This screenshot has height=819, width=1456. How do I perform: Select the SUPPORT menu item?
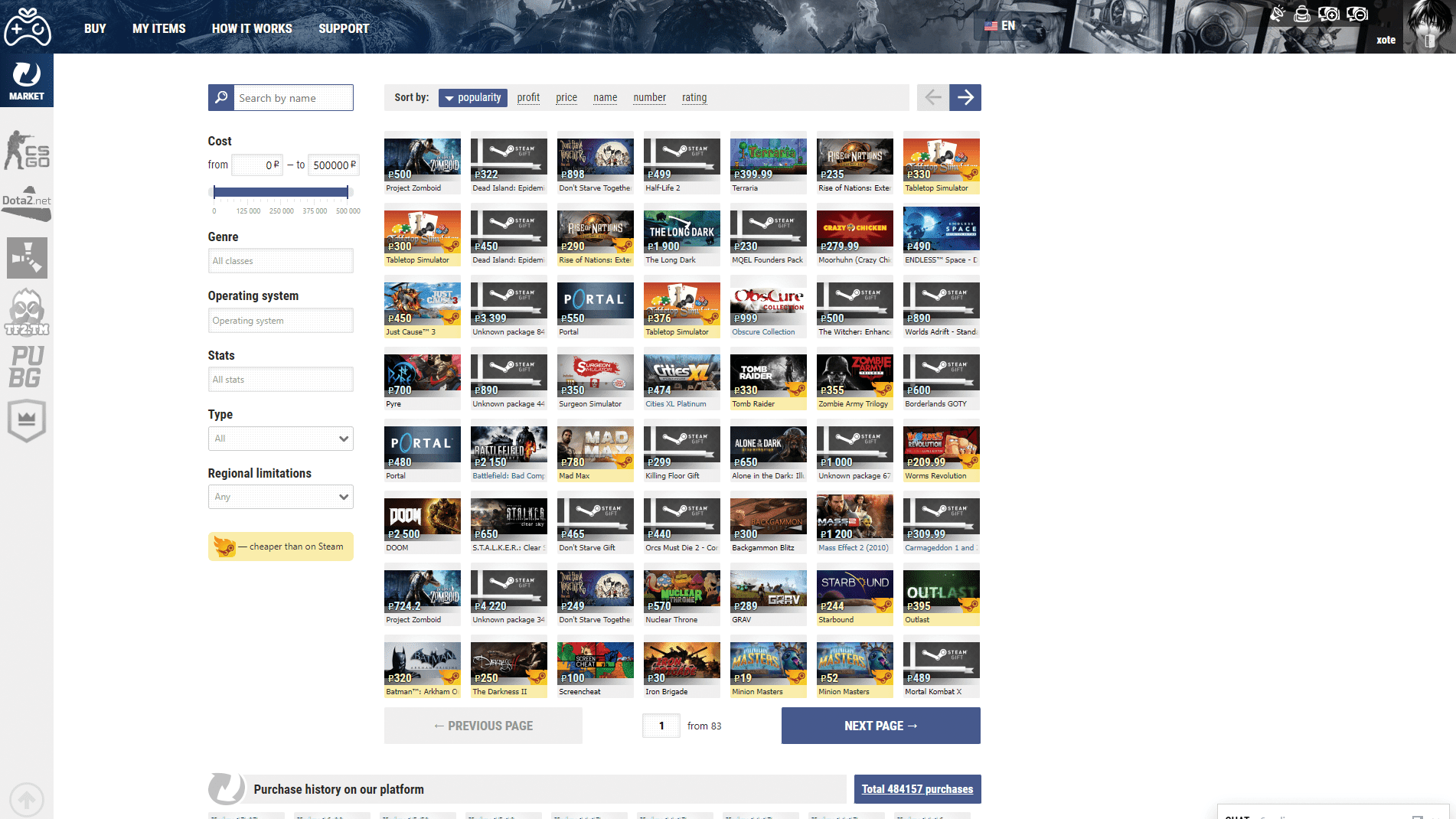click(x=344, y=28)
